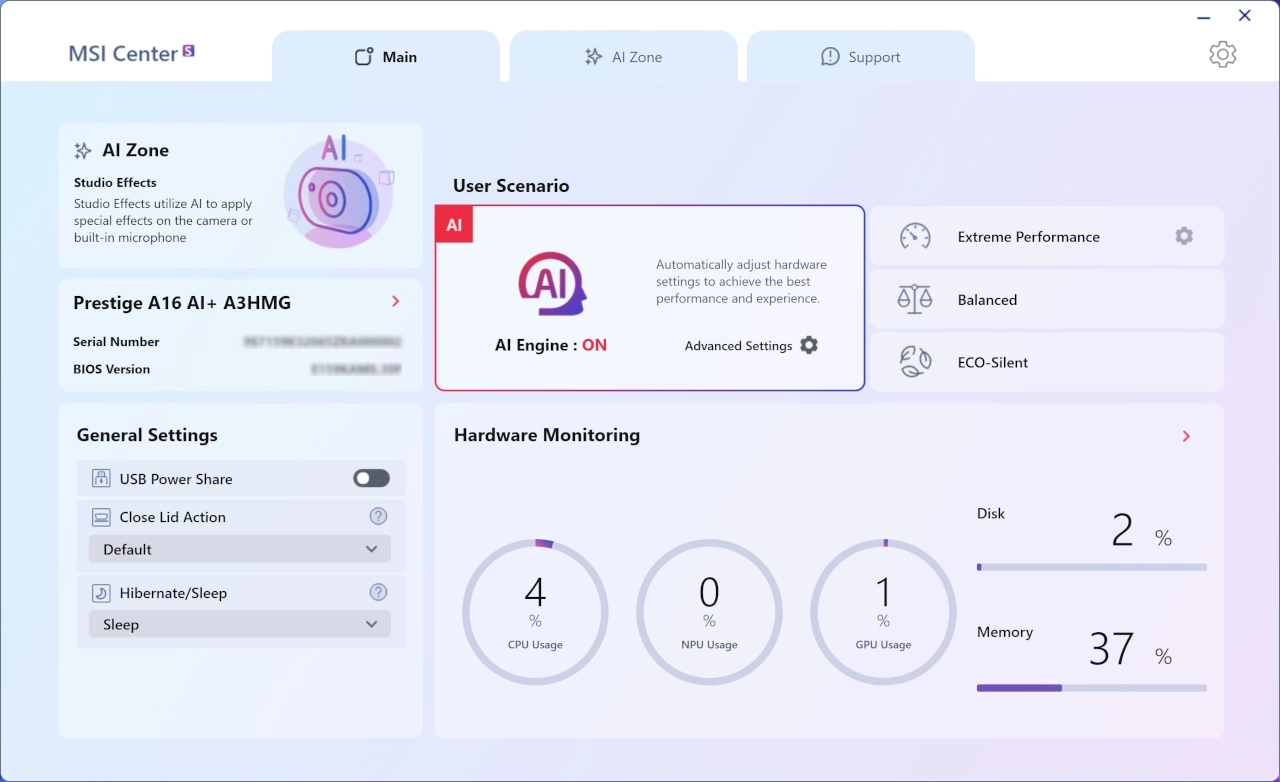
Task: Open the Close Lid Action Default dropdown
Action: pyautogui.click(x=240, y=549)
